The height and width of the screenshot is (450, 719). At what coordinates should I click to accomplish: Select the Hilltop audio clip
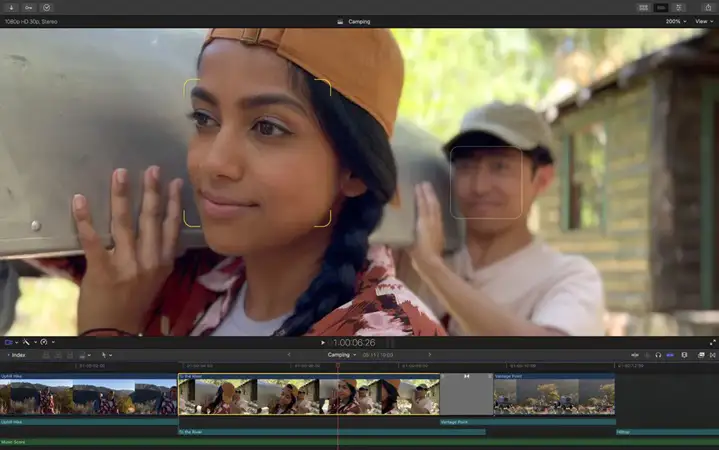click(x=668, y=432)
